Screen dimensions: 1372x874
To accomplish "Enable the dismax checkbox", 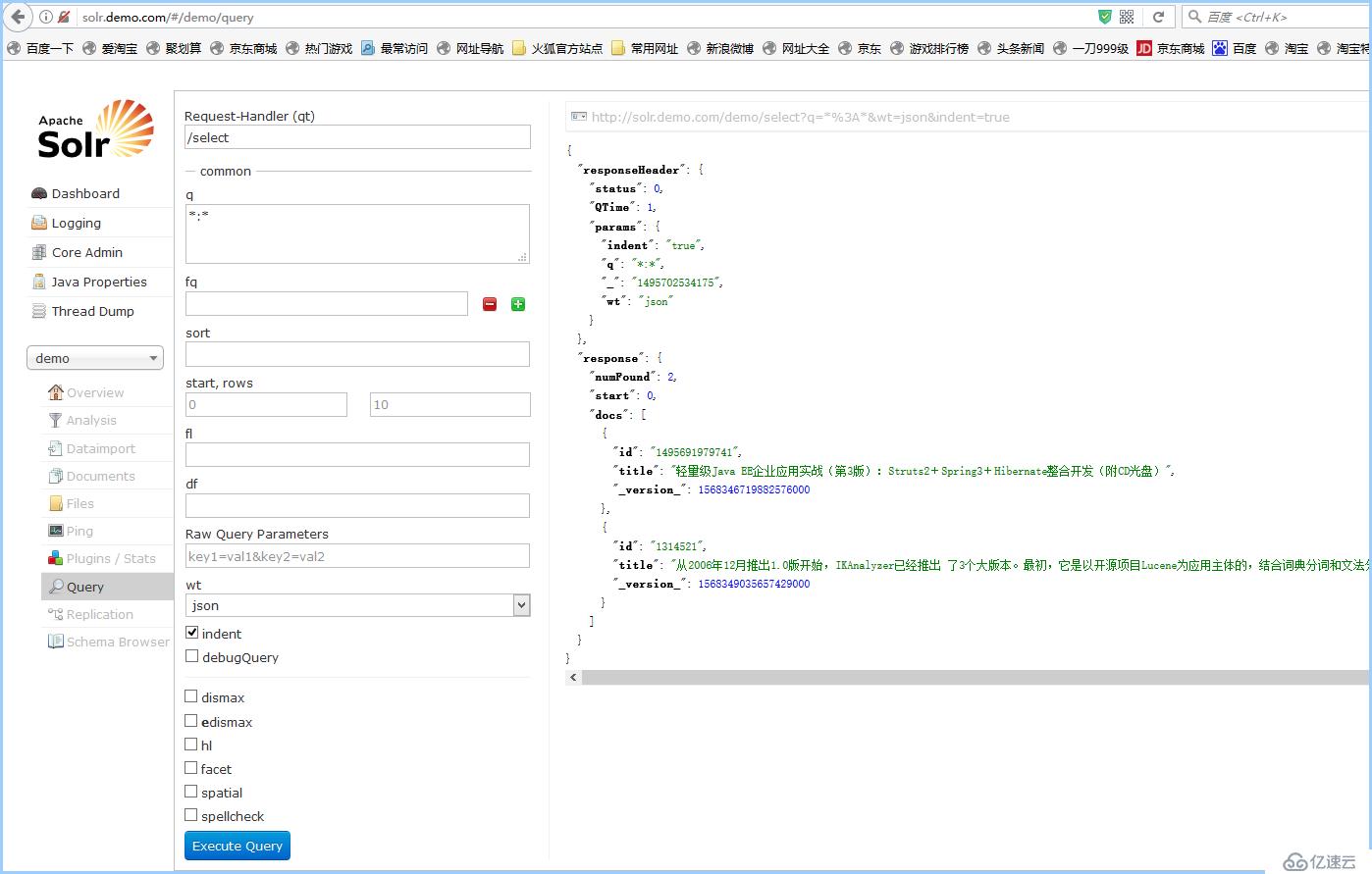I will click(191, 696).
